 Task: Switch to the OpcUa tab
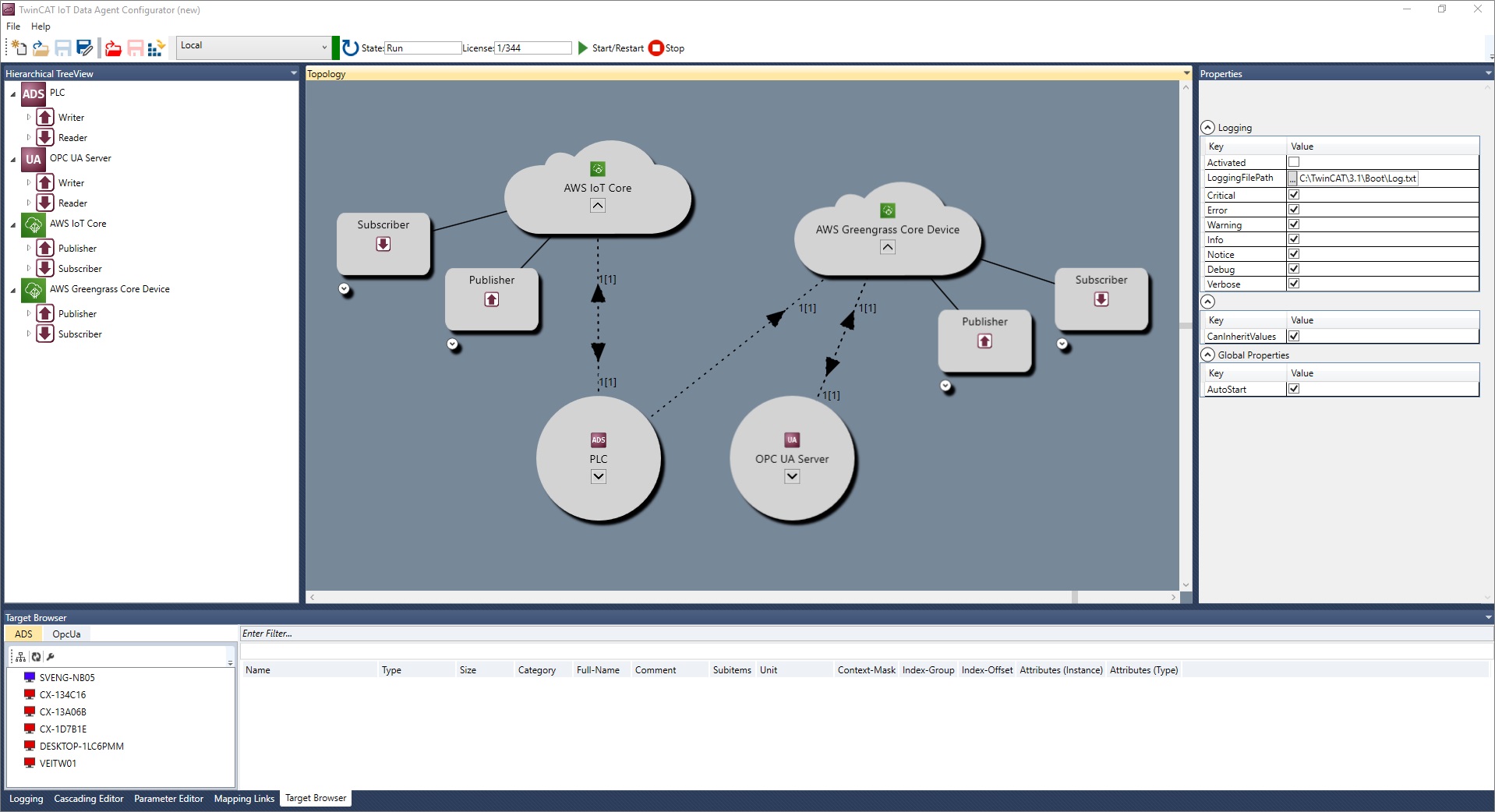point(66,634)
